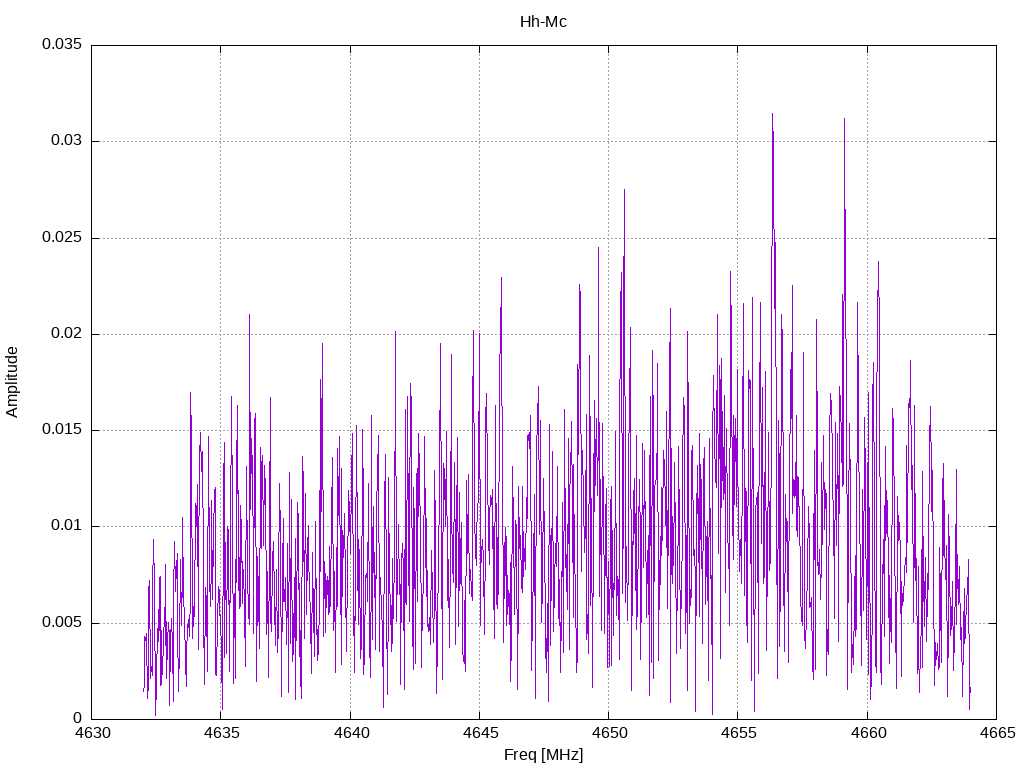Click the 0.035 y-axis tick label

(x=61, y=45)
